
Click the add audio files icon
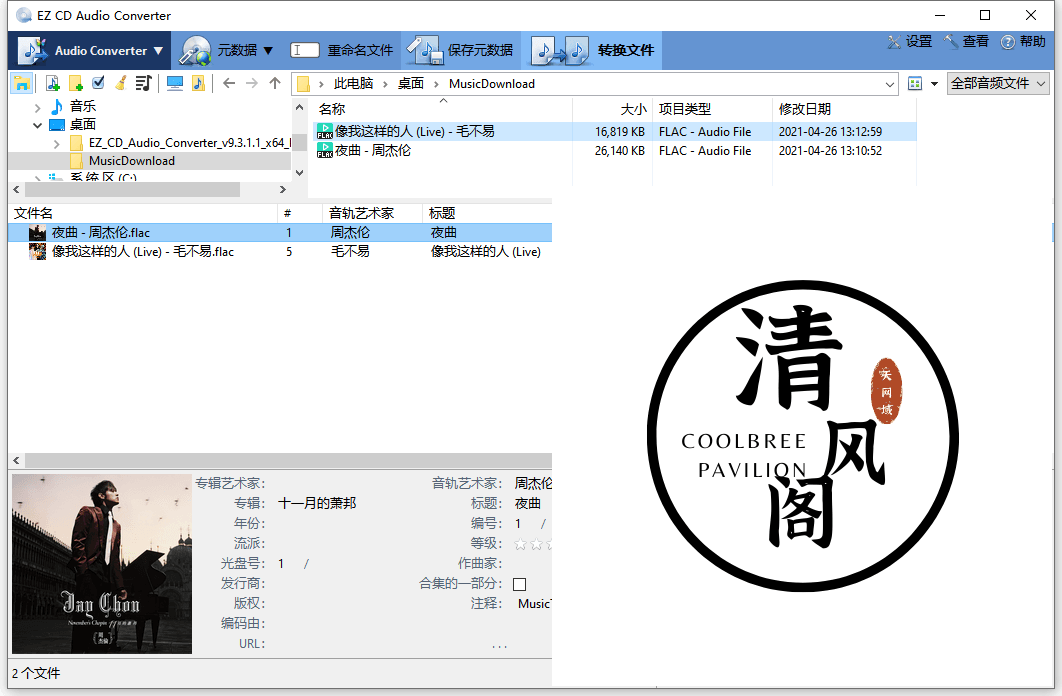[x=53, y=83]
